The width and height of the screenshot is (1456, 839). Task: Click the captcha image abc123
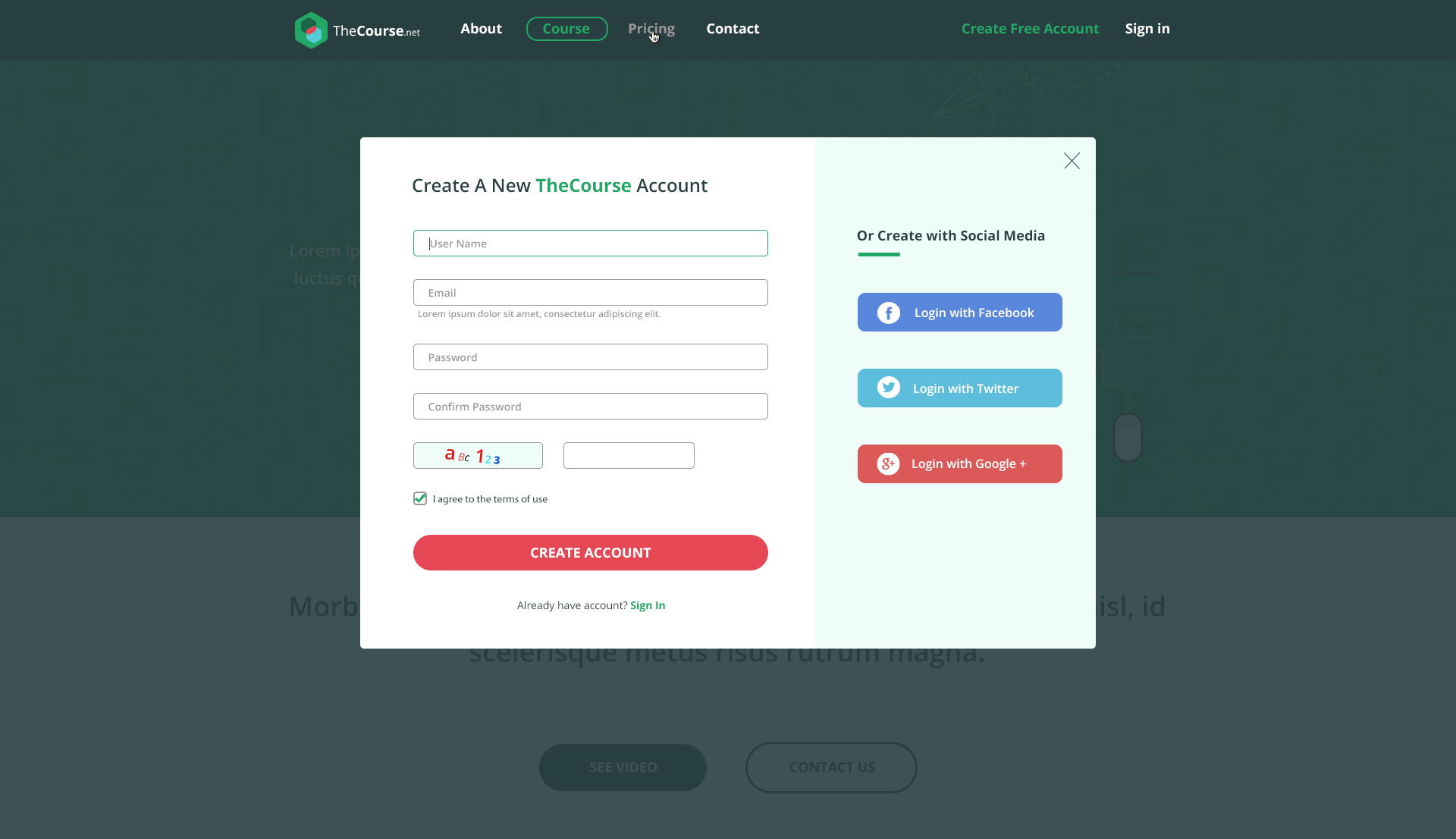478,456
